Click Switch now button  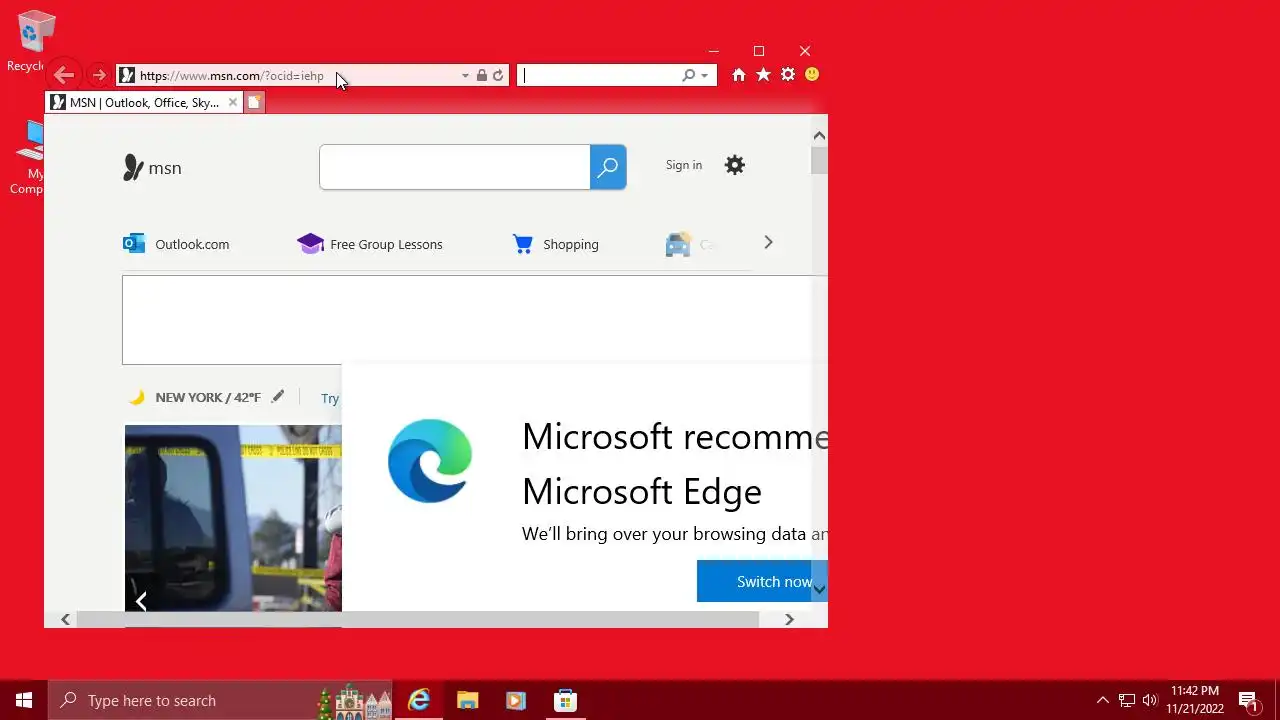tap(762, 581)
